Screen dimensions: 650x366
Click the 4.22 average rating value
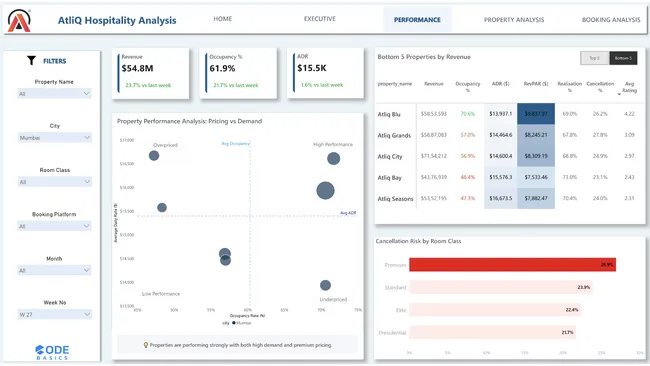pos(629,114)
